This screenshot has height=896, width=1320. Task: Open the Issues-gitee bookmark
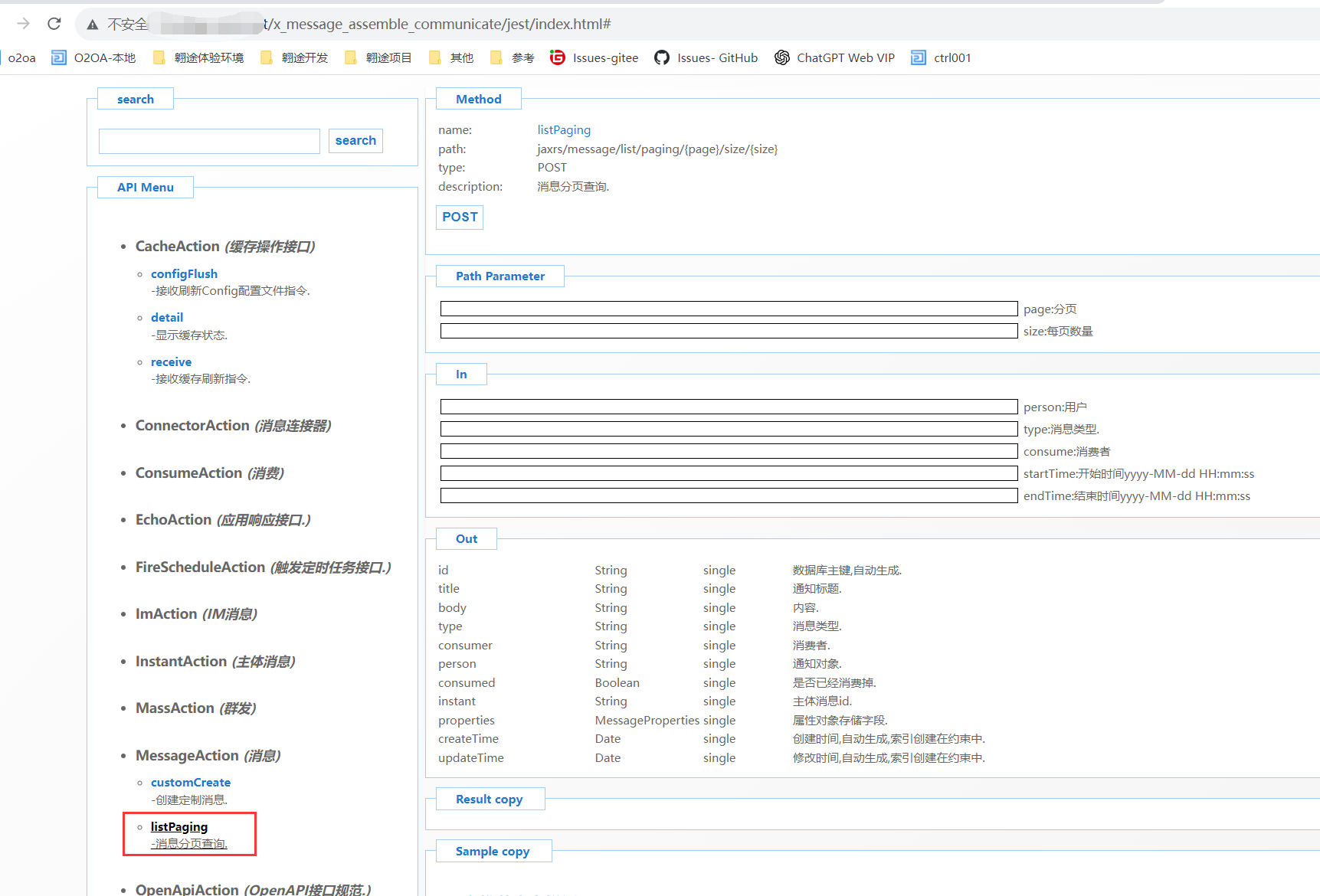(594, 57)
